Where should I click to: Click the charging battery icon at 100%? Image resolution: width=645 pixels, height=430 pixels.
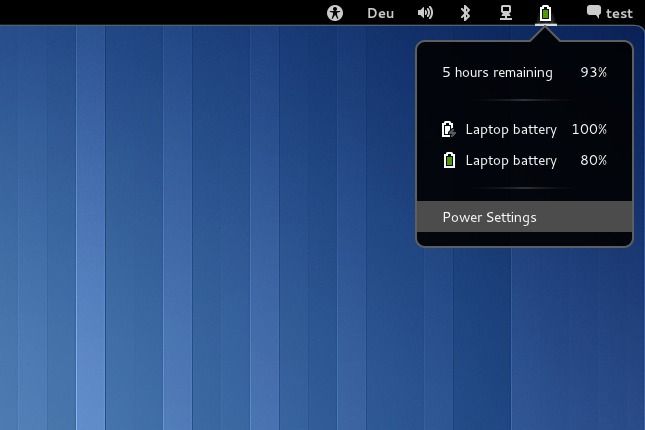[449, 130]
